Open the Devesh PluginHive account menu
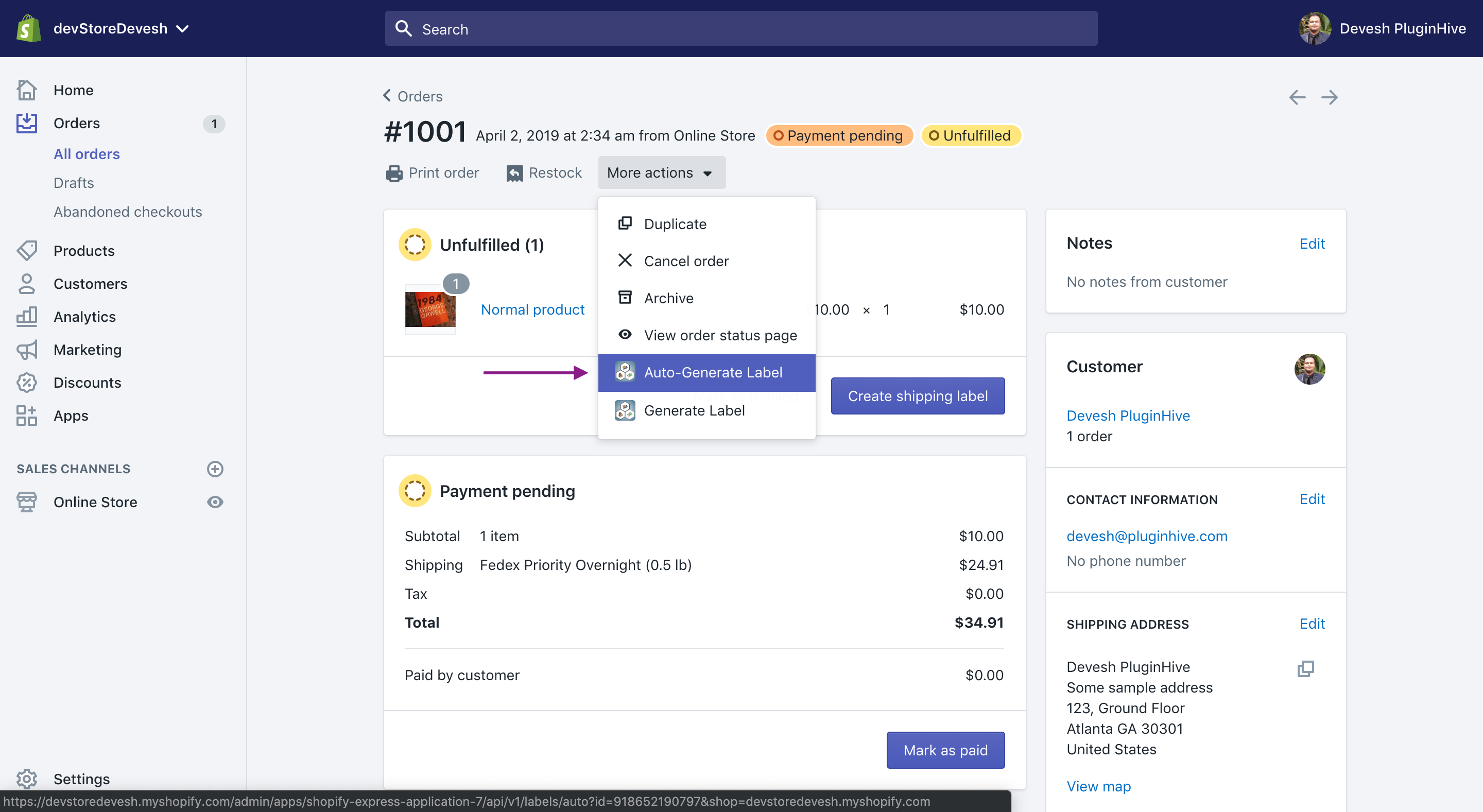The image size is (1483, 812). tap(1382, 28)
